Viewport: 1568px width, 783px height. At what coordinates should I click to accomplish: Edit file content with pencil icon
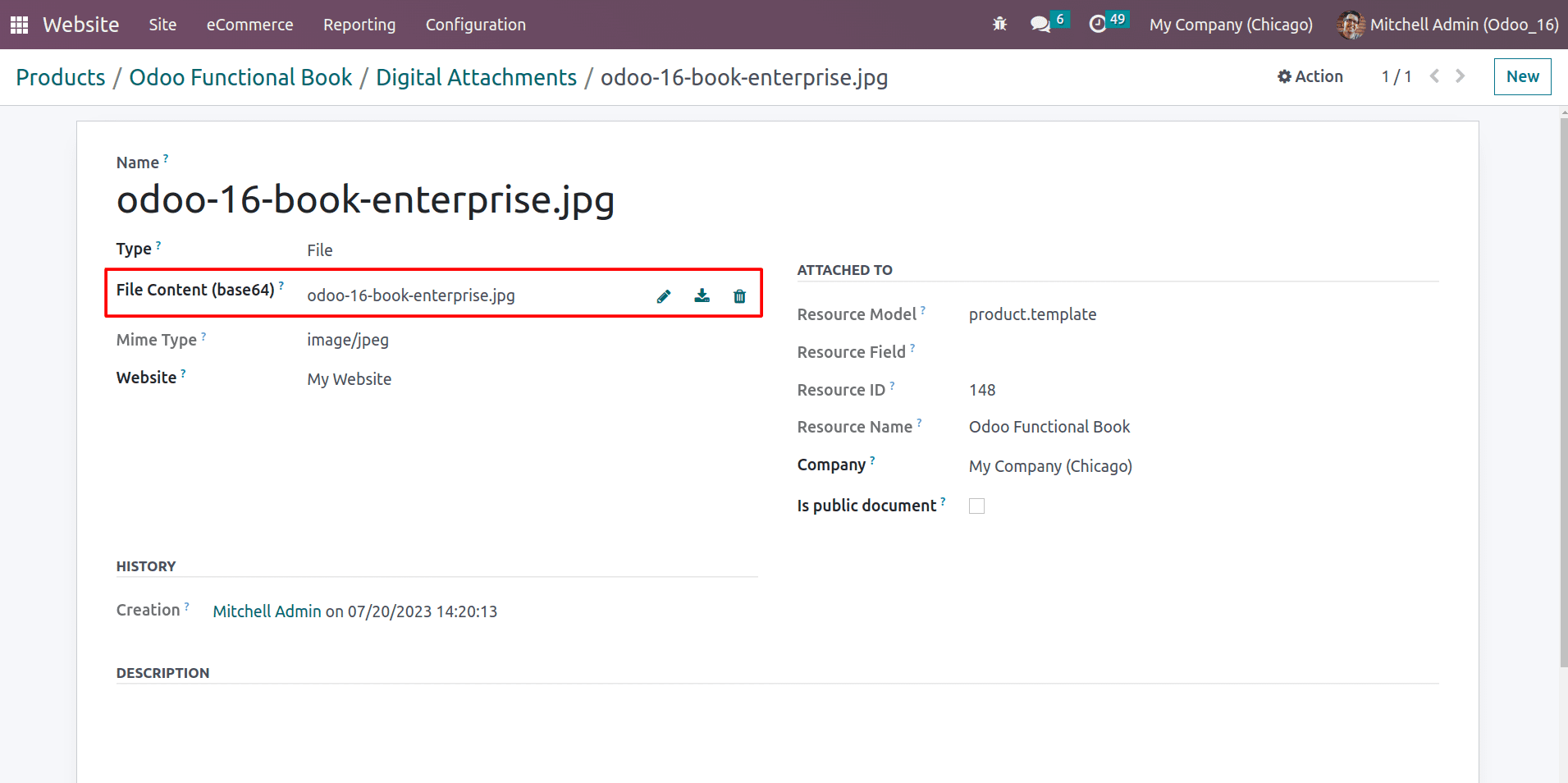tap(664, 296)
